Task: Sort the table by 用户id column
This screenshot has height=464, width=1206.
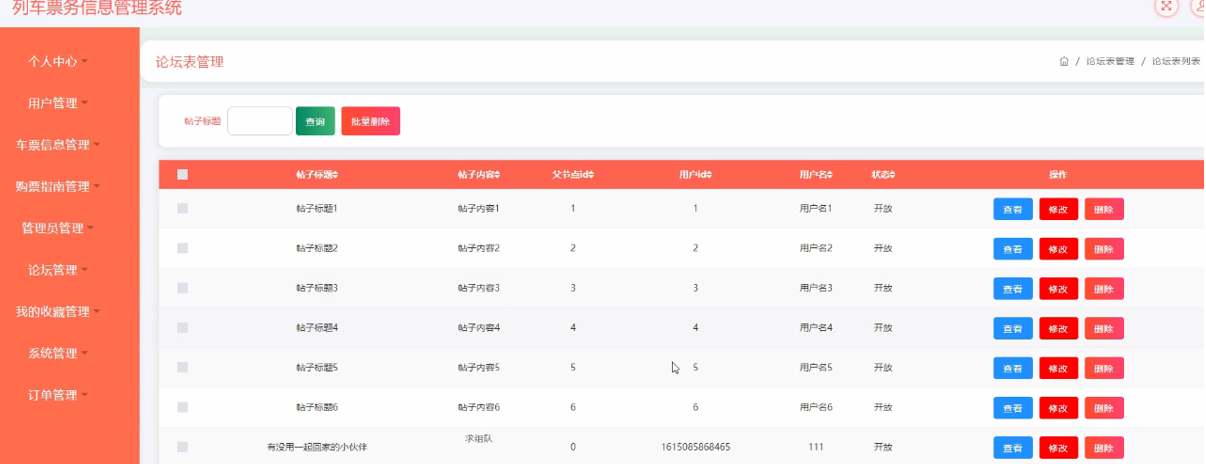Action: (695, 175)
